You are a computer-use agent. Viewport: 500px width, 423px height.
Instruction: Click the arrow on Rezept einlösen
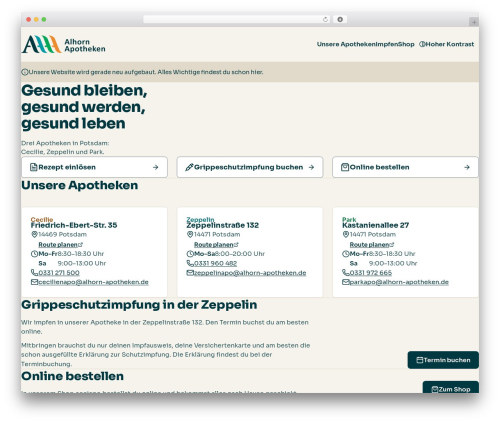click(155, 167)
